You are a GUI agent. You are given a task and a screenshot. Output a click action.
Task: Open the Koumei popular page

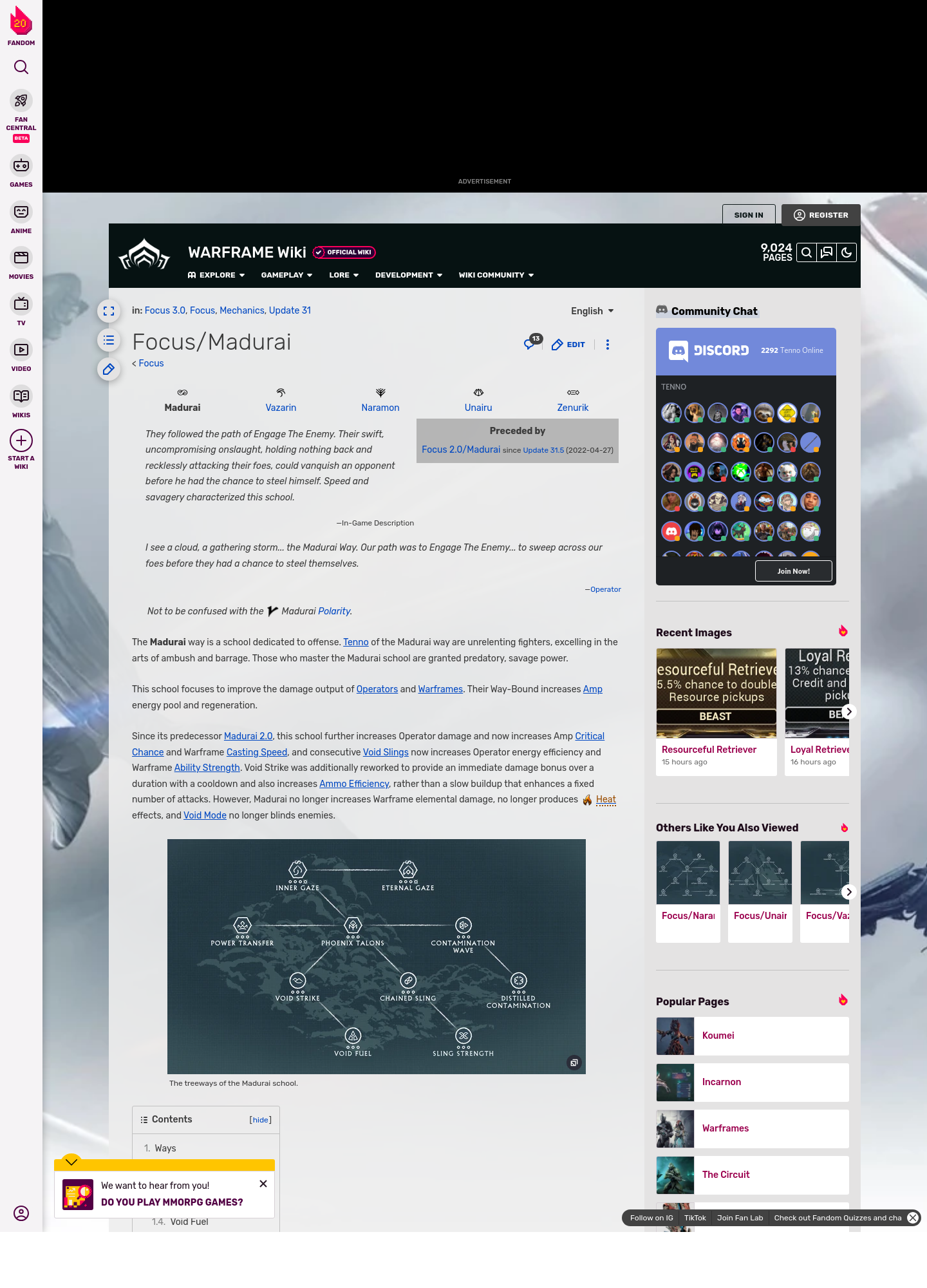[x=753, y=1036]
